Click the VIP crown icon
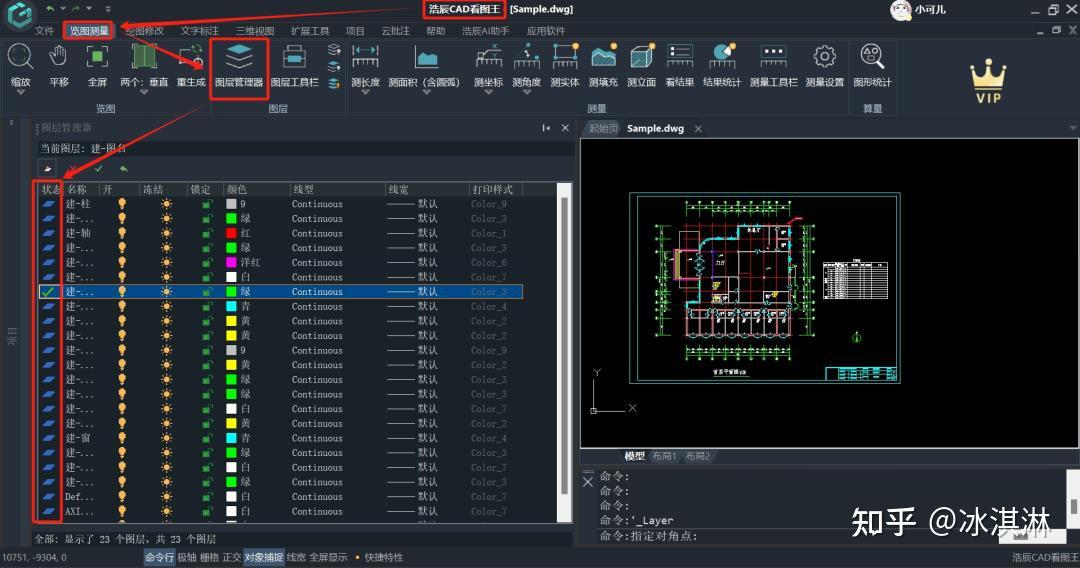This screenshot has height=568, width=1080. point(988,81)
